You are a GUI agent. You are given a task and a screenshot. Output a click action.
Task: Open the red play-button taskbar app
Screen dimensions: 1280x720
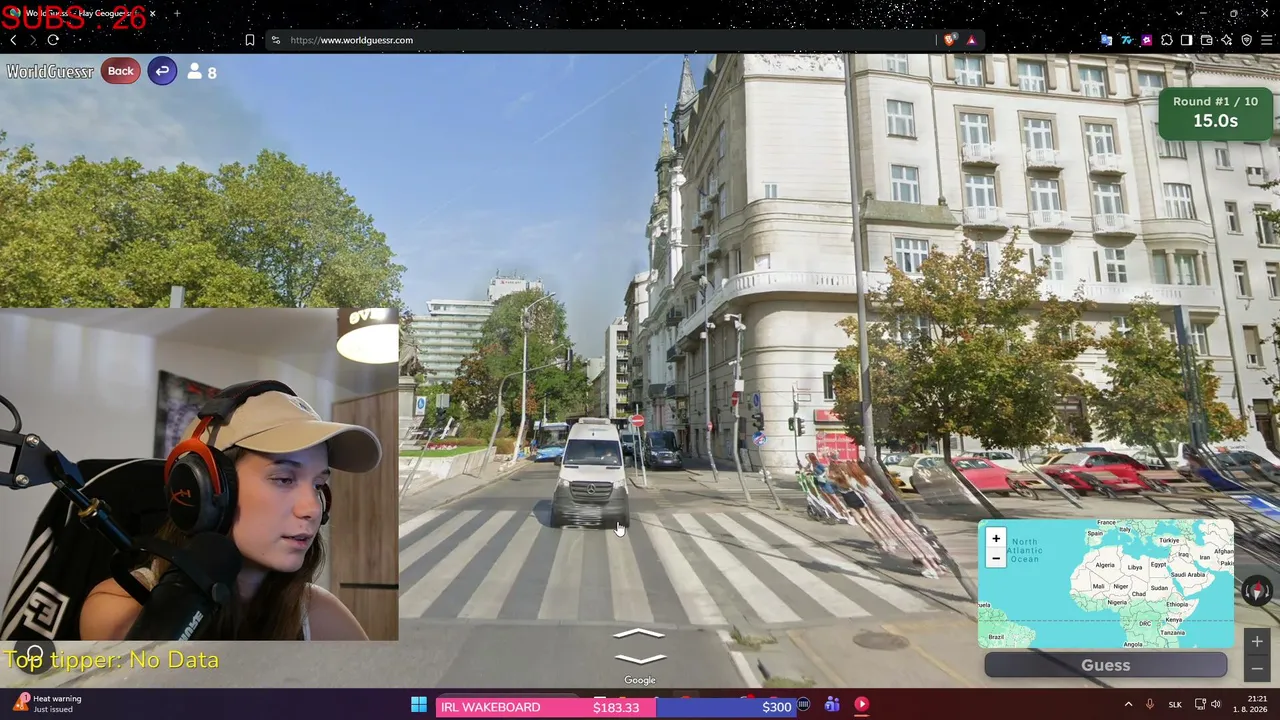pos(861,705)
